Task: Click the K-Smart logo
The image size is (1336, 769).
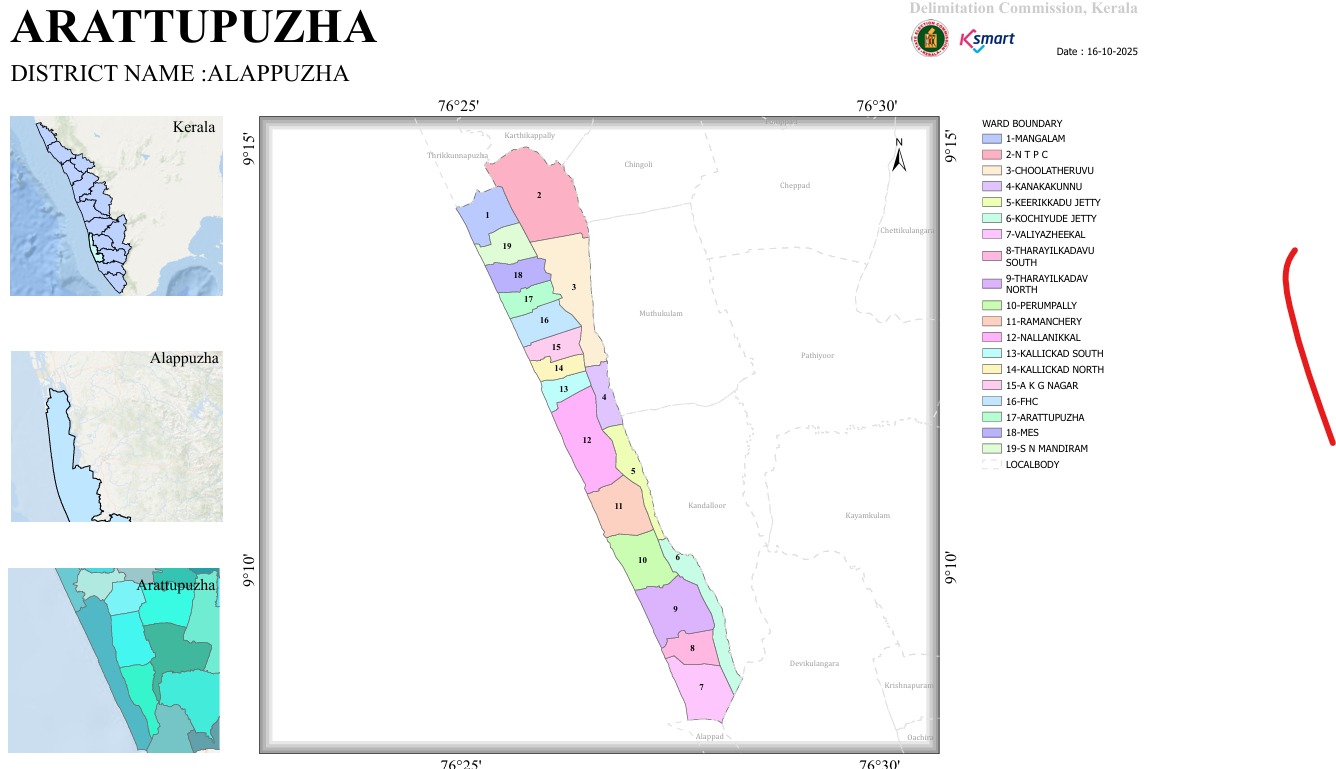Action: [986, 40]
